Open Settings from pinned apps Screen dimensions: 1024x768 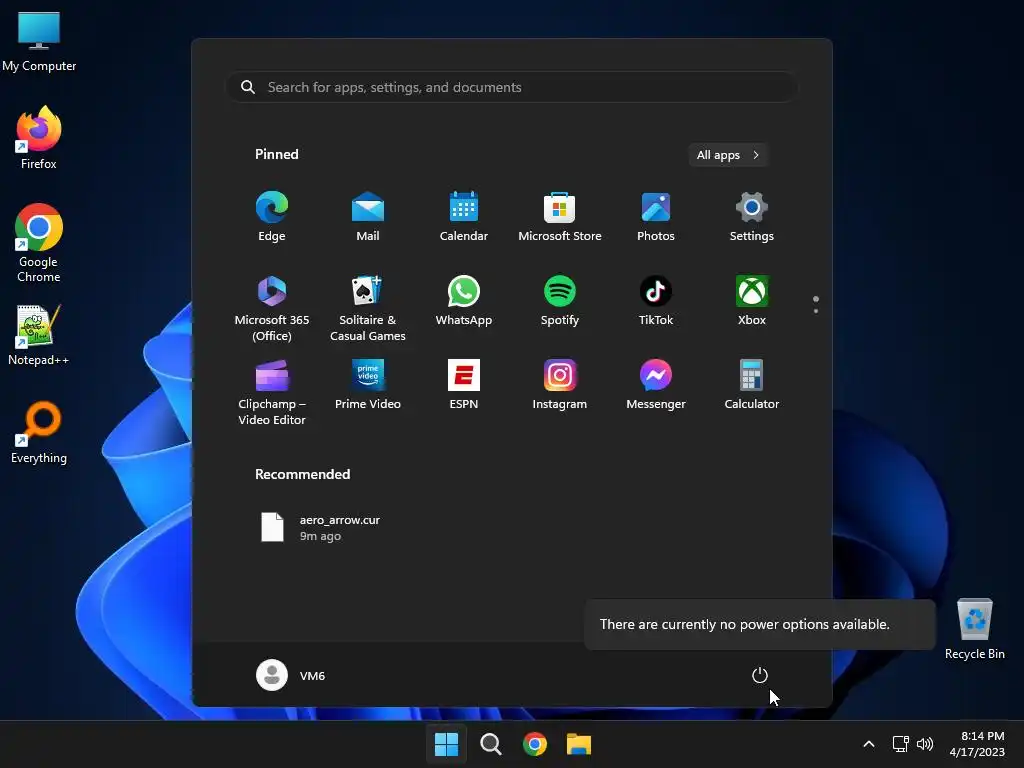click(752, 217)
